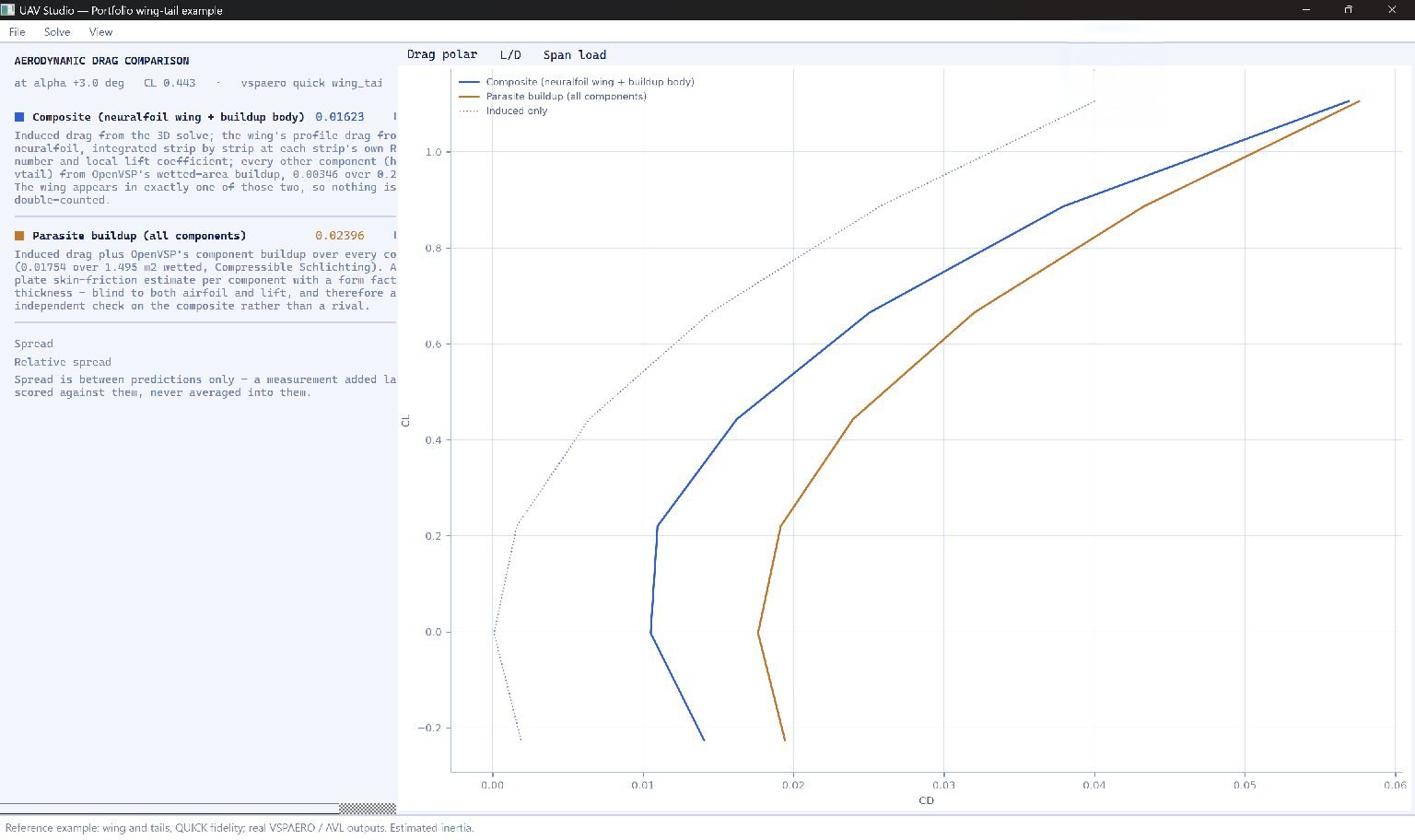Toggle Parasite buildup series in chart legend
Image resolution: width=1415 pixels, height=840 pixels.
553,96
